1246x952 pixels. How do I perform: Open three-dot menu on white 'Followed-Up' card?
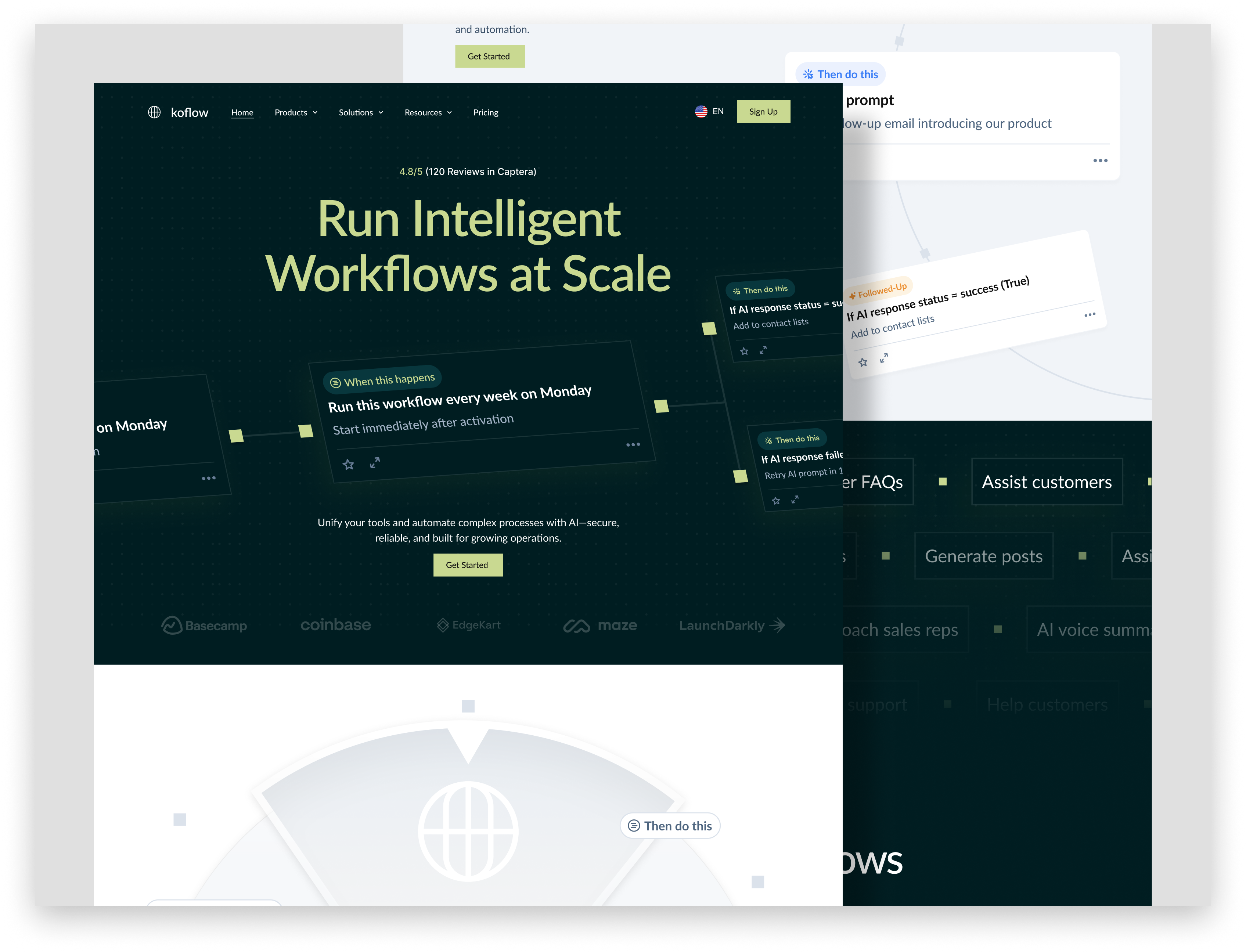point(1090,314)
